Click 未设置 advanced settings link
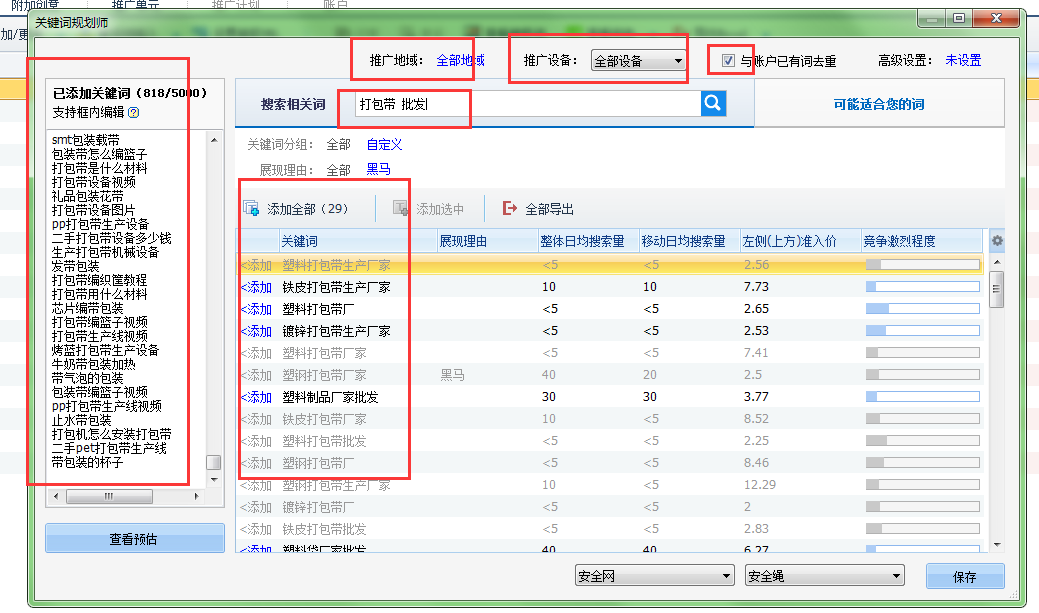Viewport: 1039px width, 613px height. (963, 61)
